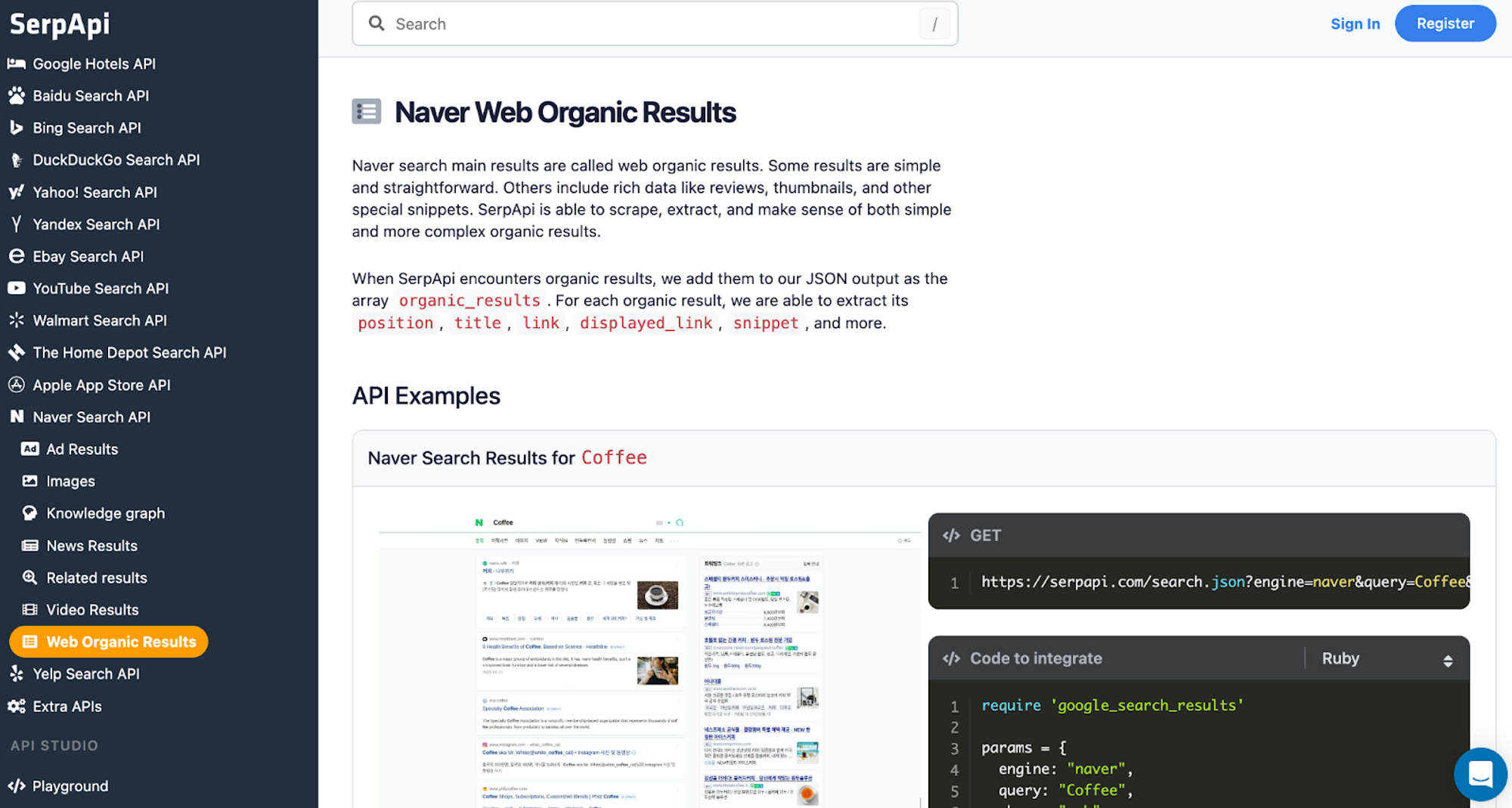Click the Images picture icon
Viewport: 1512px width, 808px height.
30,481
